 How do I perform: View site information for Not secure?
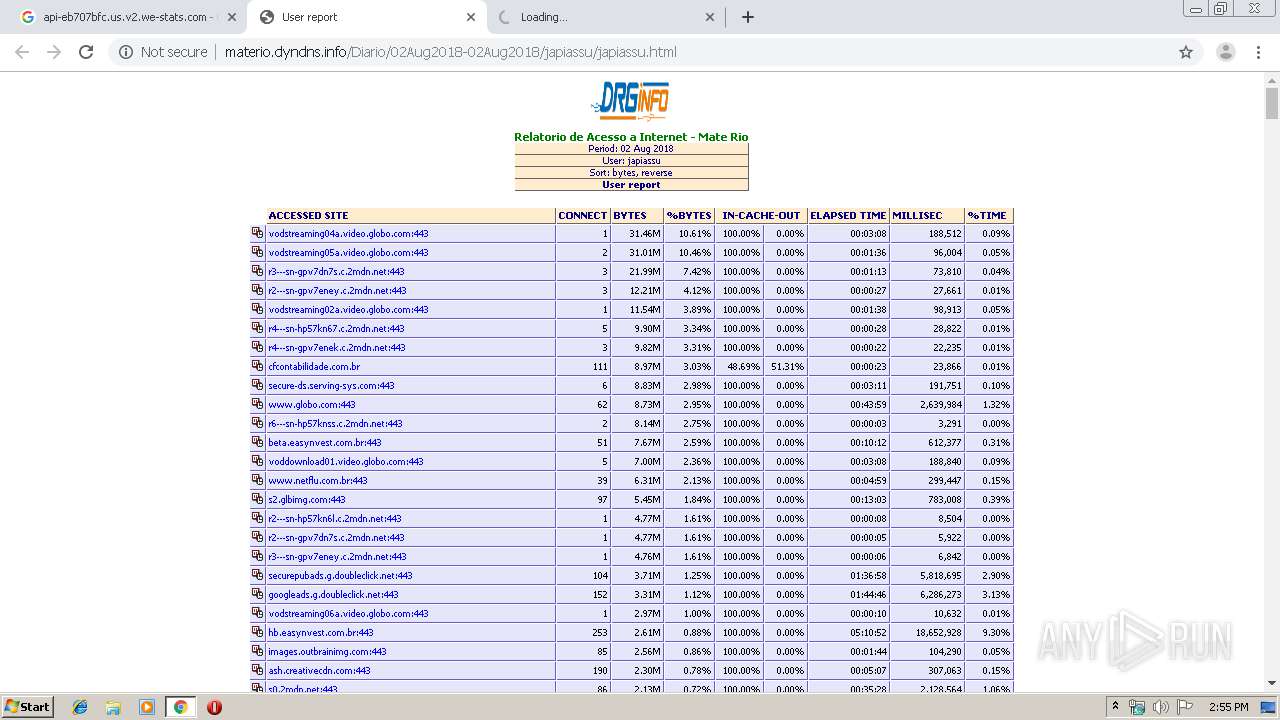163,52
